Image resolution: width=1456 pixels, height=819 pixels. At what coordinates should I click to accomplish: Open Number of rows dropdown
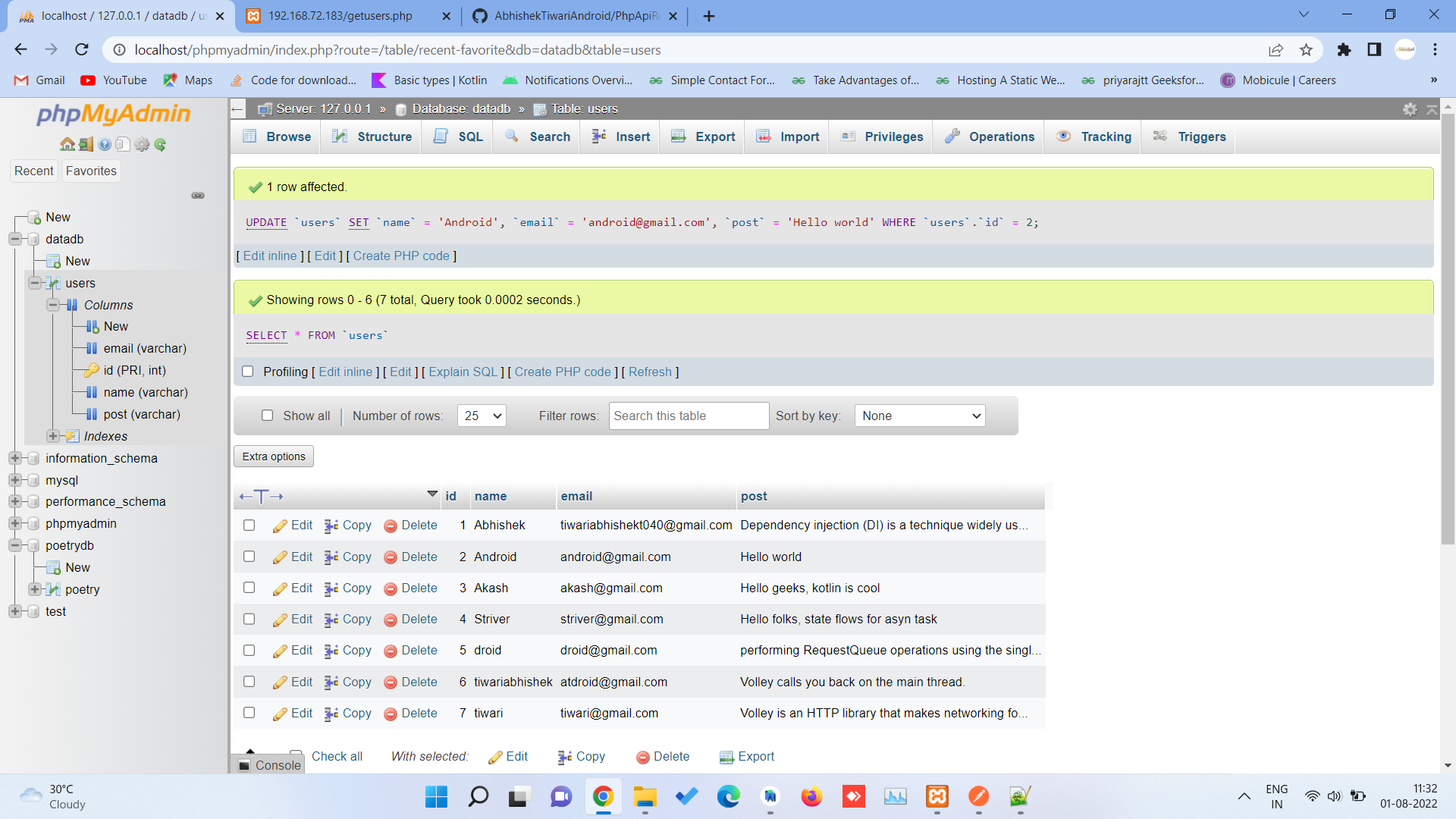coord(482,416)
